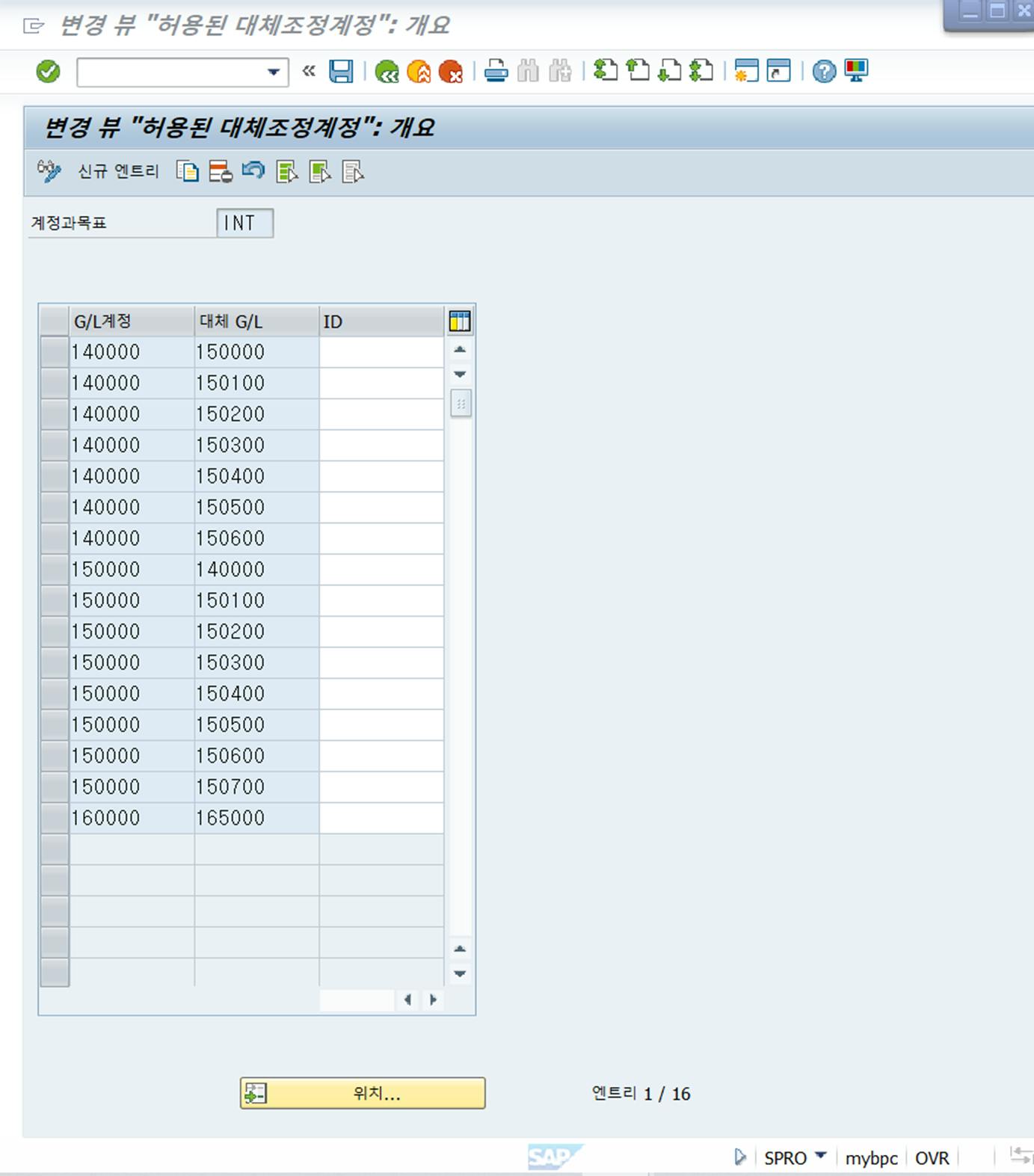Click the ID column header
1034x1176 pixels.
381,321
